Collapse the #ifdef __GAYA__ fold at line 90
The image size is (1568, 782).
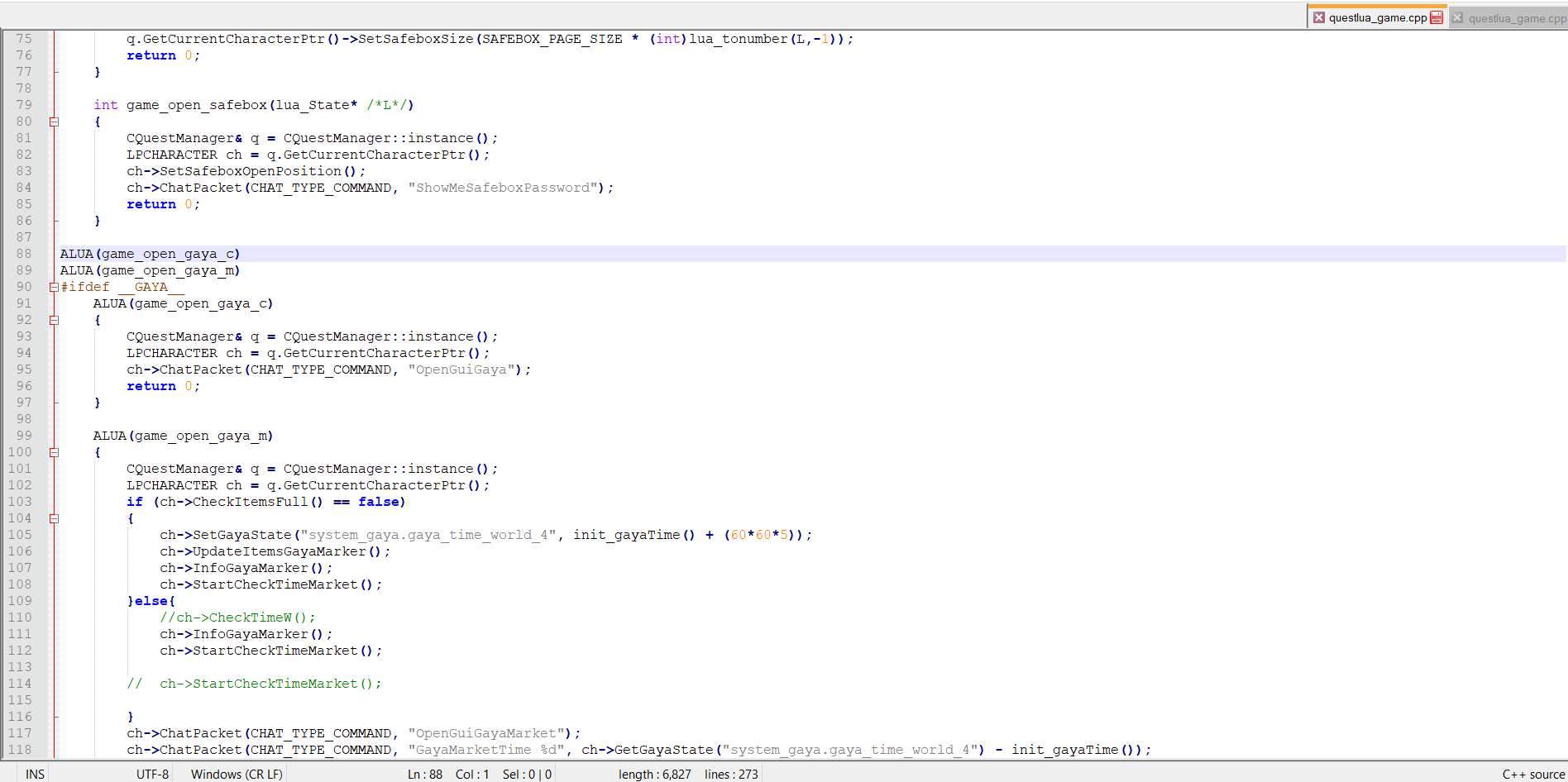coord(54,287)
